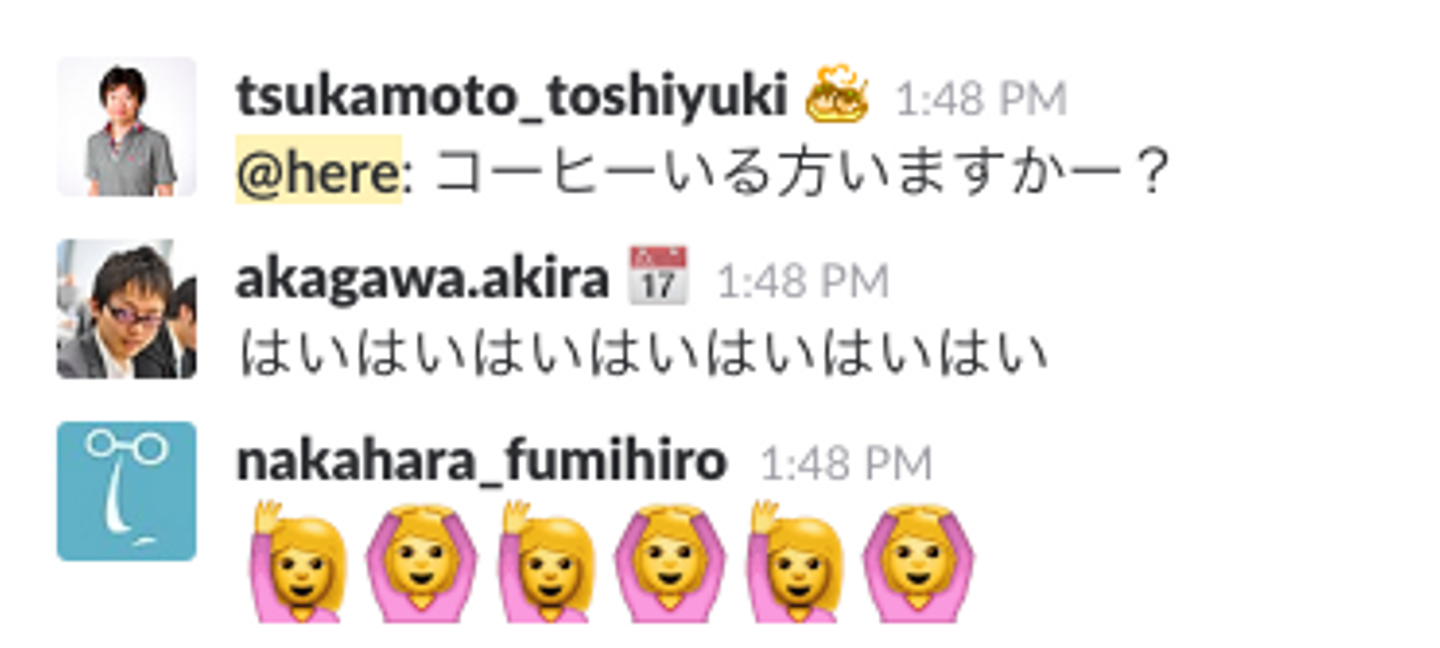Screen dimensions: 1440x648
Task: Click the food status emoji beside tsukamoto_toshiyuki
Action: coord(836,94)
